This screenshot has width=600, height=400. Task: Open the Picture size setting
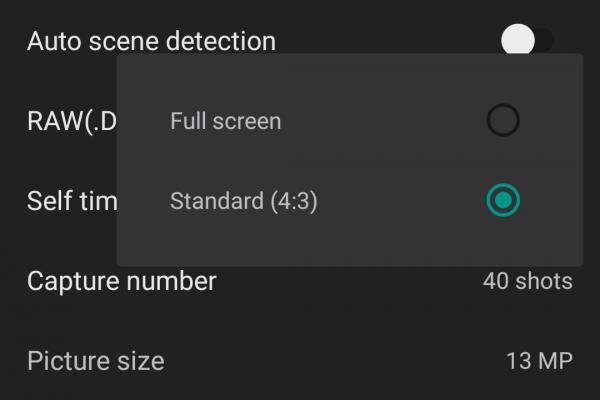tap(96, 360)
